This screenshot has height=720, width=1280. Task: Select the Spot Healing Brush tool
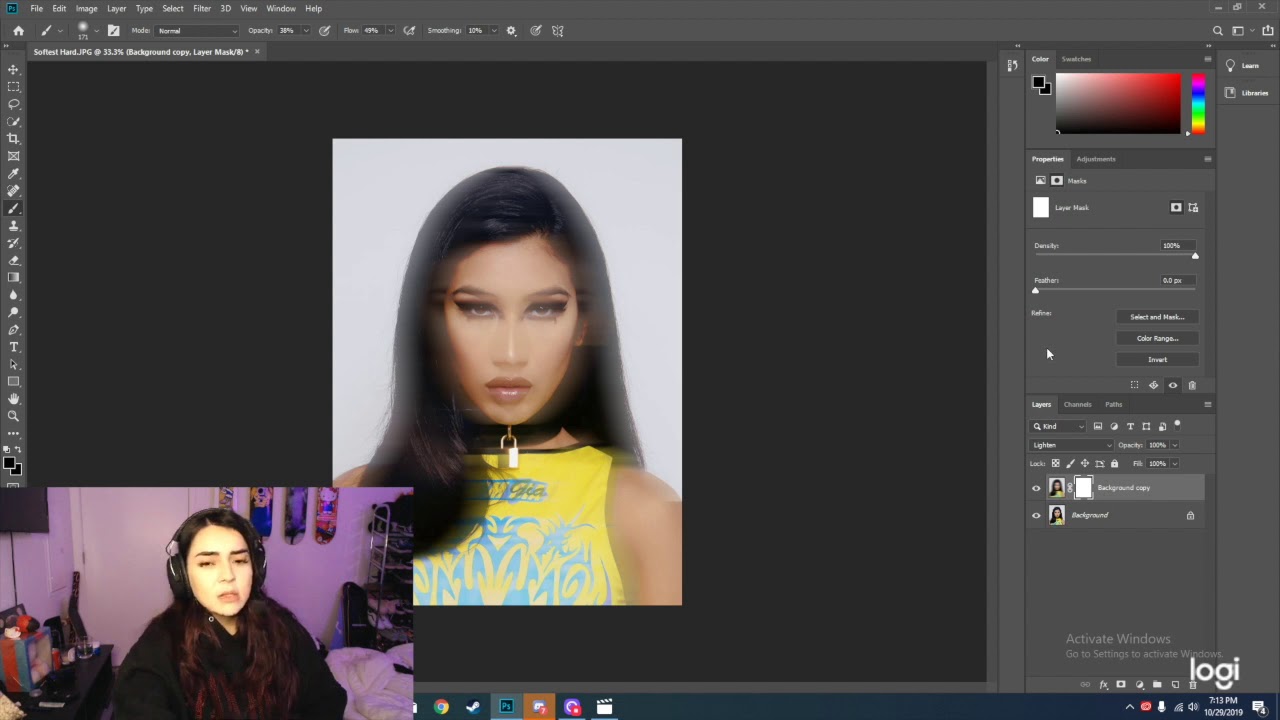14,191
